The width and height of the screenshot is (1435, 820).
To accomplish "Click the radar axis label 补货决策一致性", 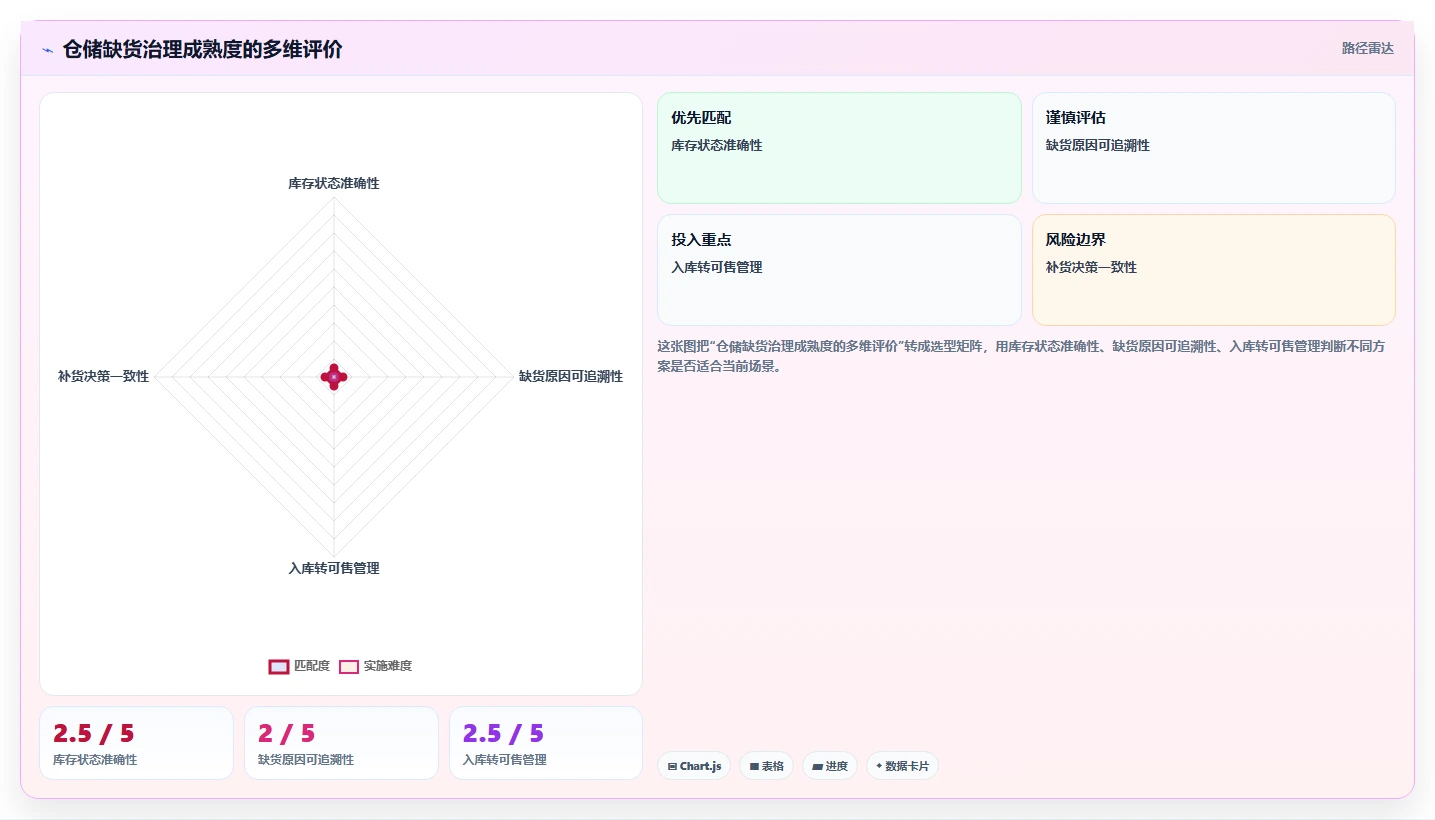I will (x=103, y=376).
